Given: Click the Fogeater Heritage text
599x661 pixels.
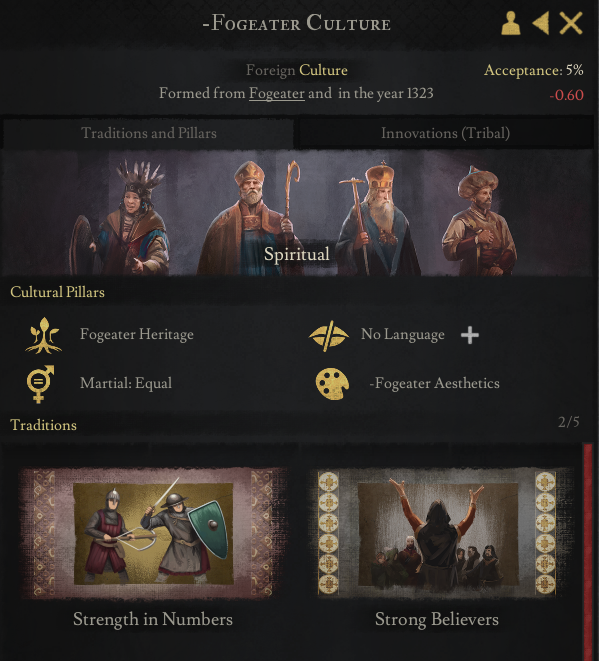Looking at the screenshot, I should (137, 335).
